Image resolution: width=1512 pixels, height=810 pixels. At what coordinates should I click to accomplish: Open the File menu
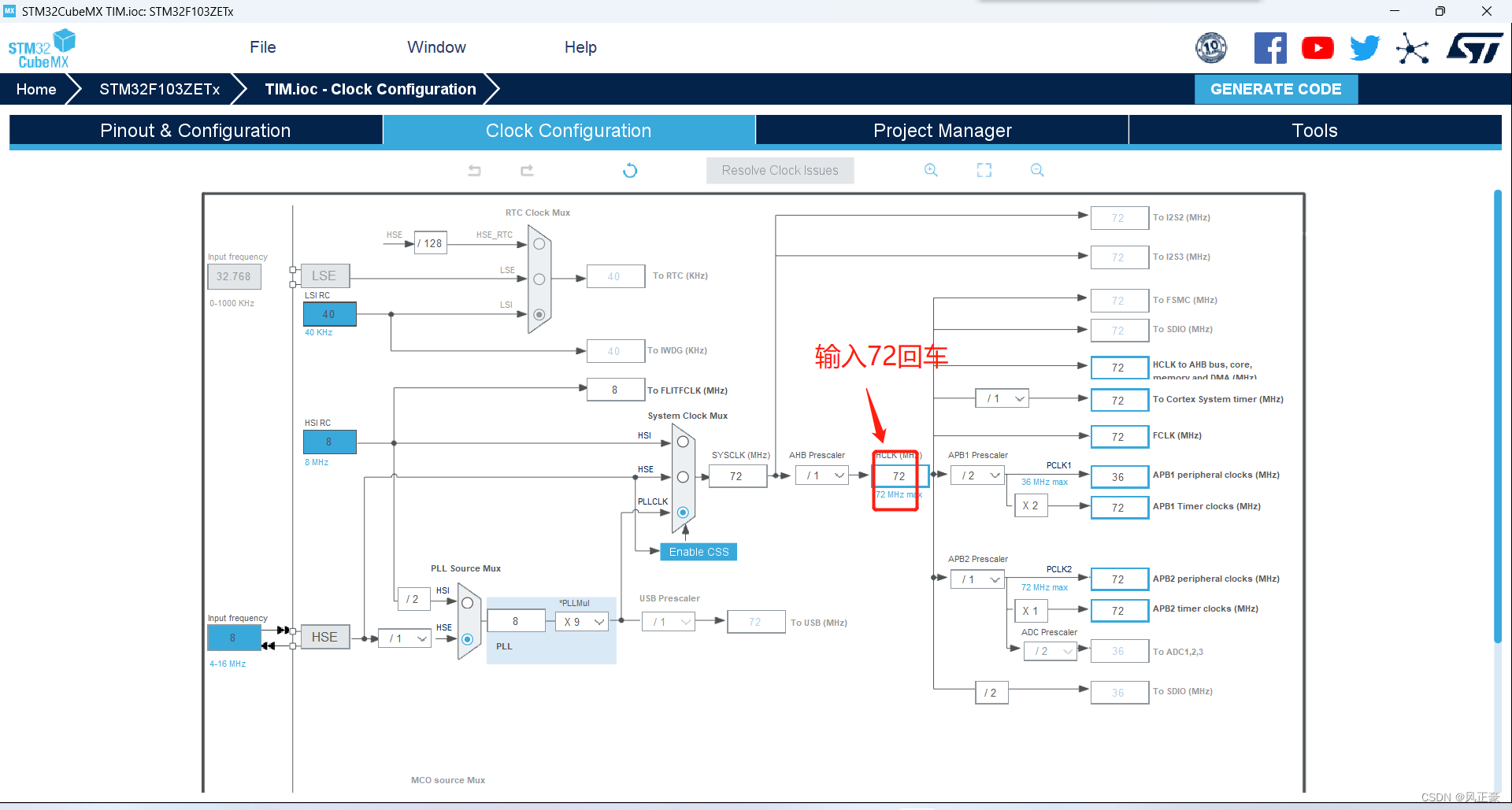click(262, 47)
